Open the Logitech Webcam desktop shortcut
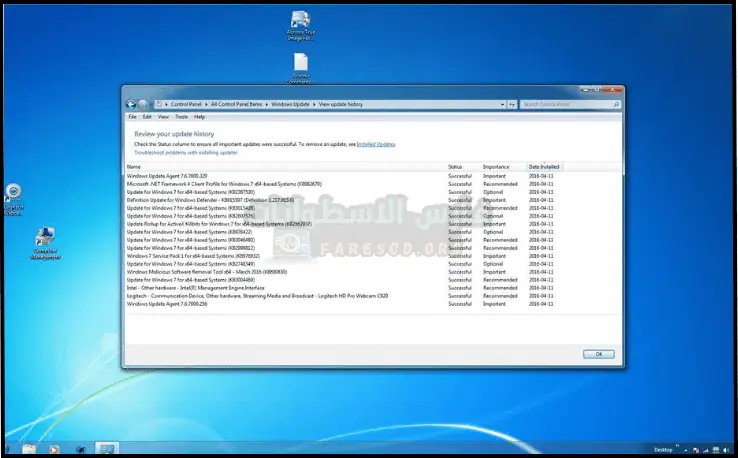 pos(14,196)
